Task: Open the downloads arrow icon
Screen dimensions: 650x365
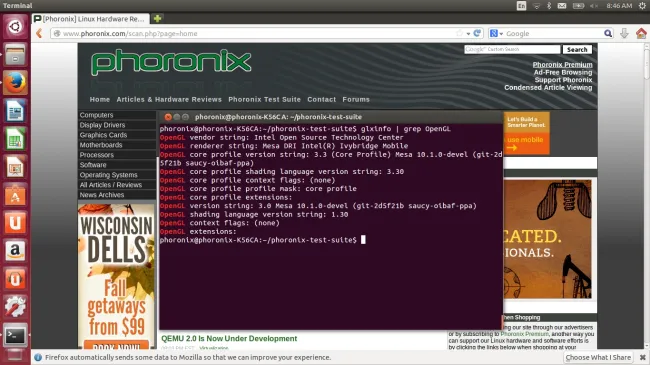Action: [x=624, y=33]
